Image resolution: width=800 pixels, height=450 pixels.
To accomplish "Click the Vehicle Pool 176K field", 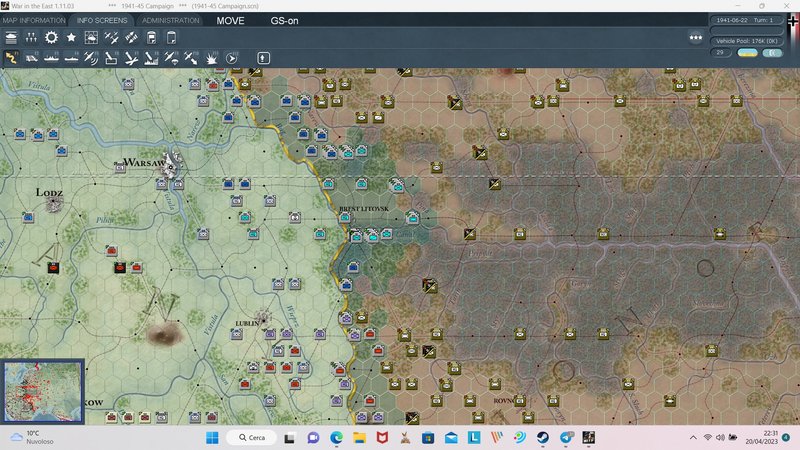I will coord(746,41).
